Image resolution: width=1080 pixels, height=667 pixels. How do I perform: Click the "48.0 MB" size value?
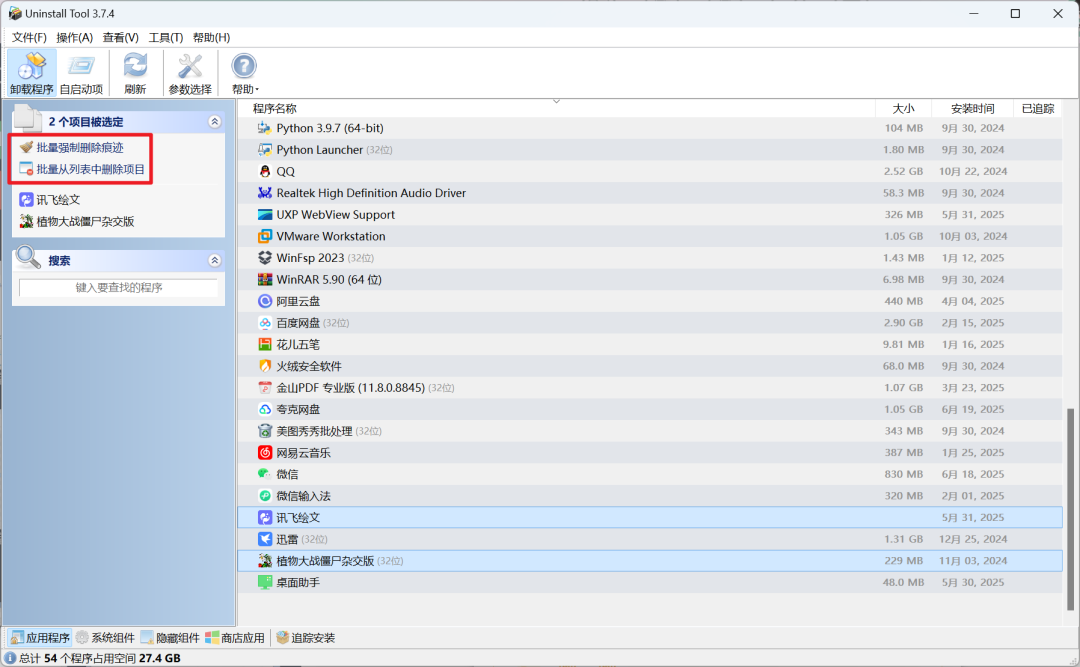coord(903,582)
